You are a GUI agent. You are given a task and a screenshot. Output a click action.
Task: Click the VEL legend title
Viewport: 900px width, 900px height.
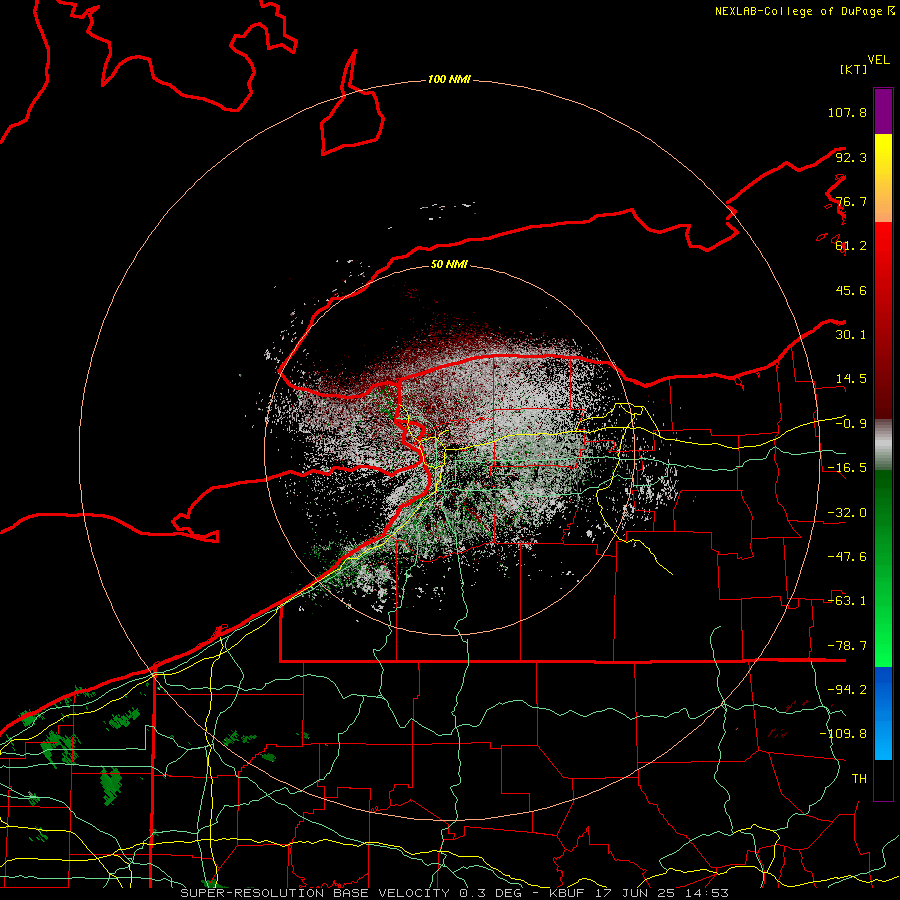878,60
